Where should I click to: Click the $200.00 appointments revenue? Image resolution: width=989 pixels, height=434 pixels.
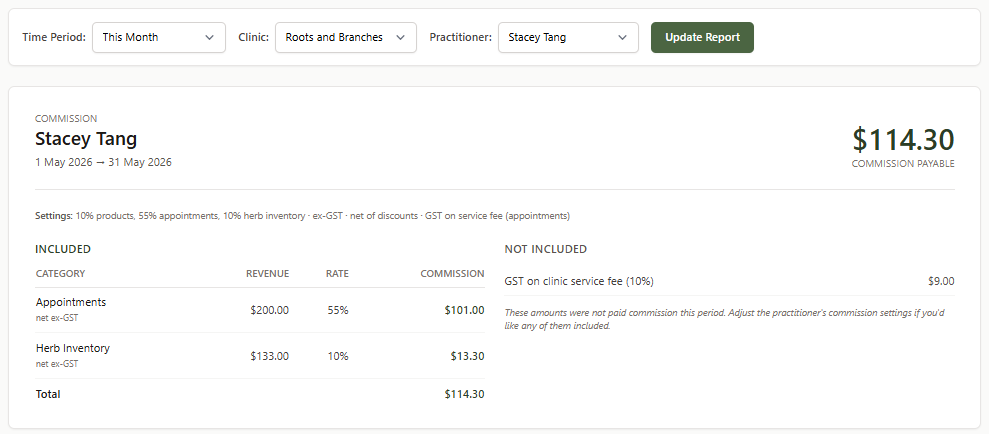[269, 310]
